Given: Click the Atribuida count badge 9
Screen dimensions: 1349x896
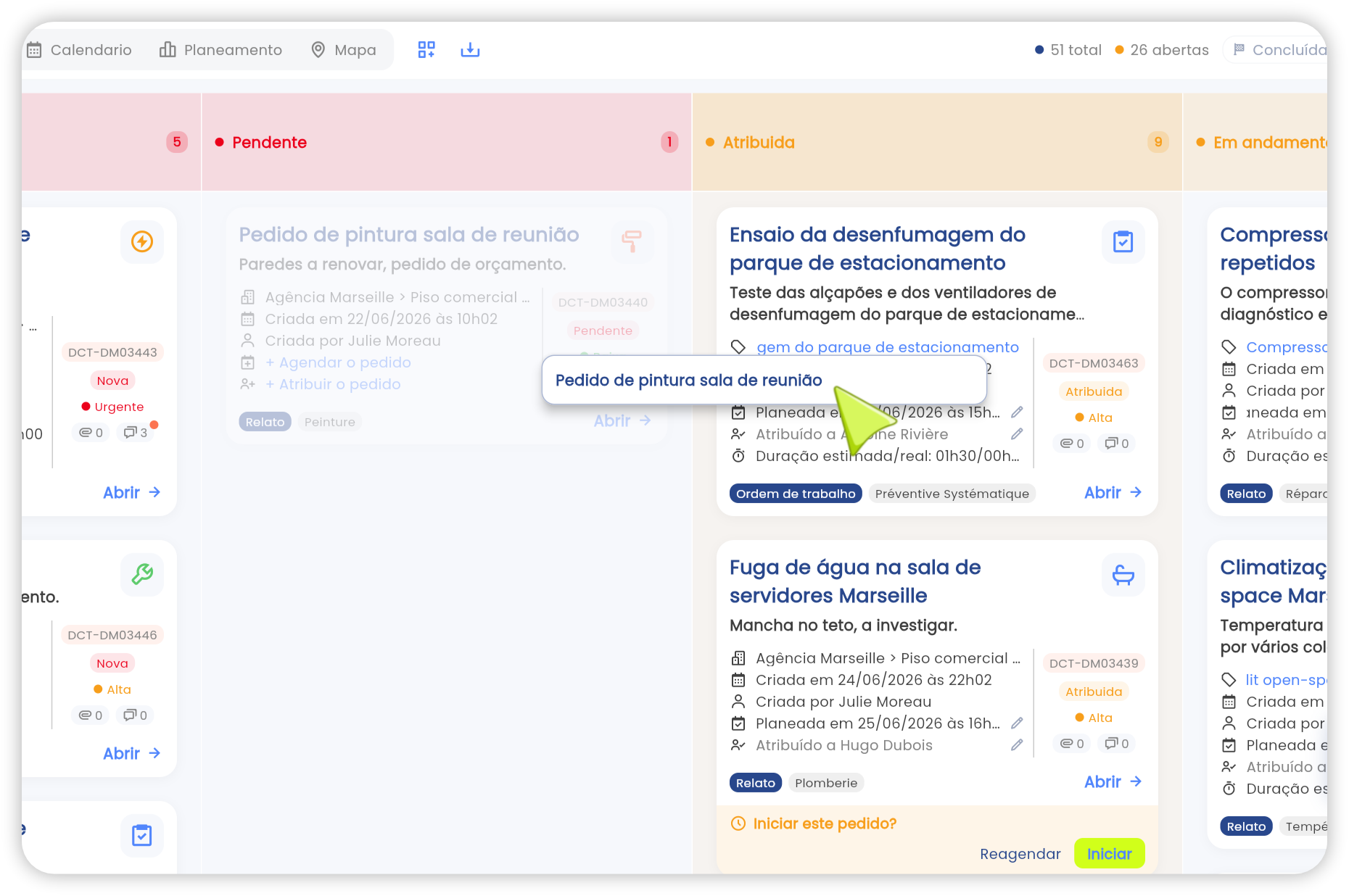Looking at the screenshot, I should 1158,142.
